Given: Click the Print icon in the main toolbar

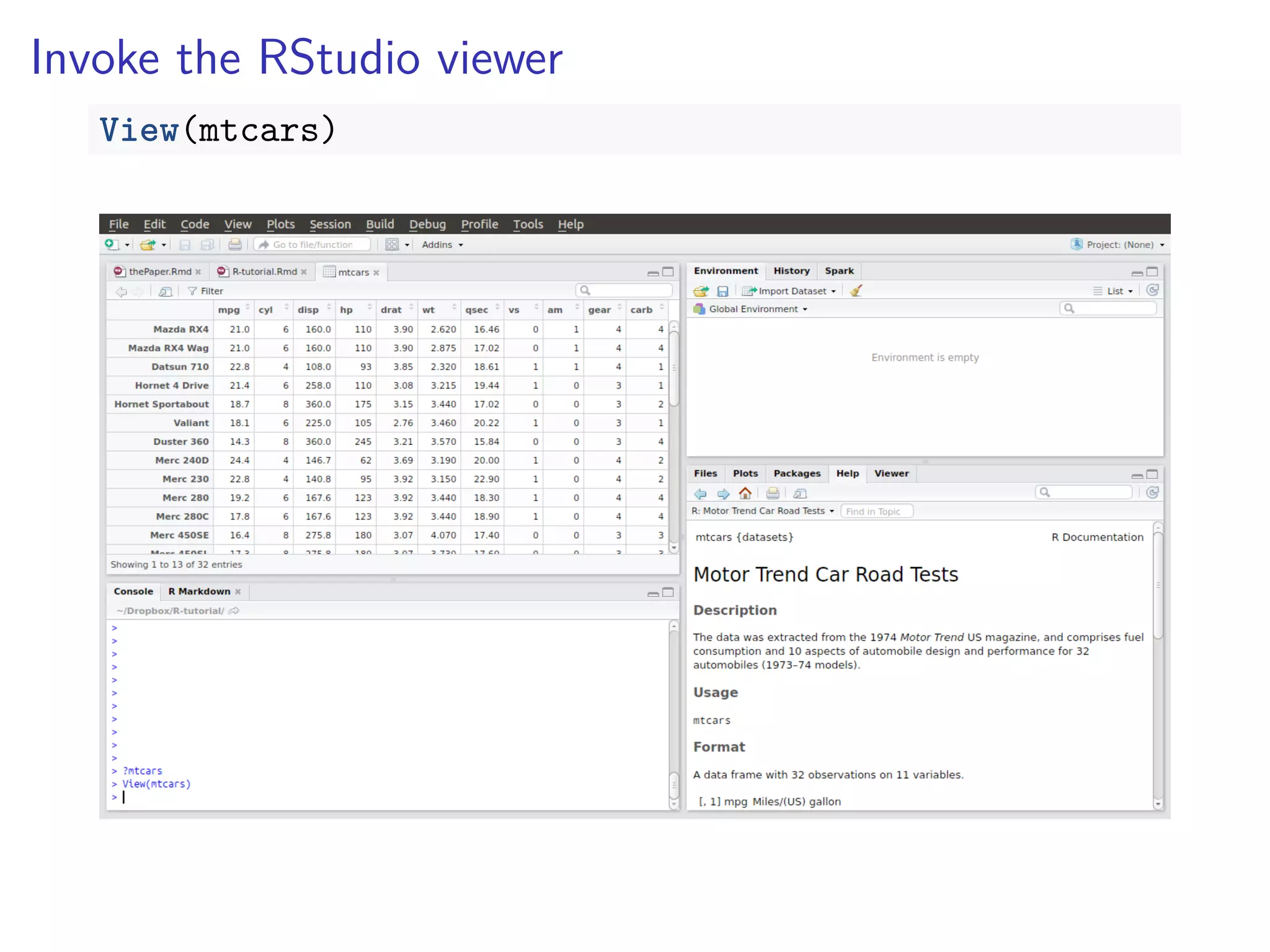Looking at the screenshot, I should [x=235, y=245].
